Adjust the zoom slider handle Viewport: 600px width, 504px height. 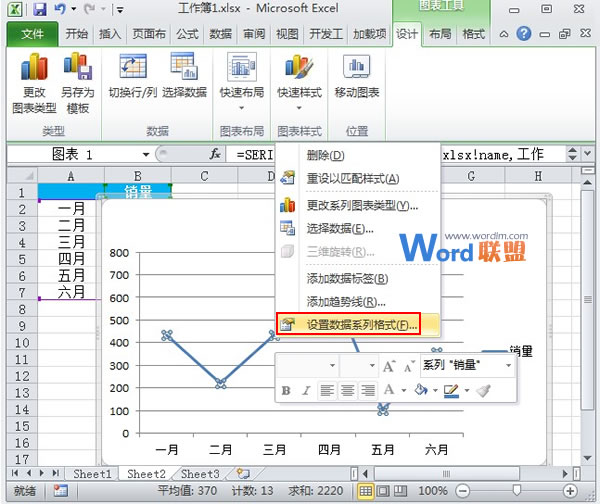tap(517, 490)
